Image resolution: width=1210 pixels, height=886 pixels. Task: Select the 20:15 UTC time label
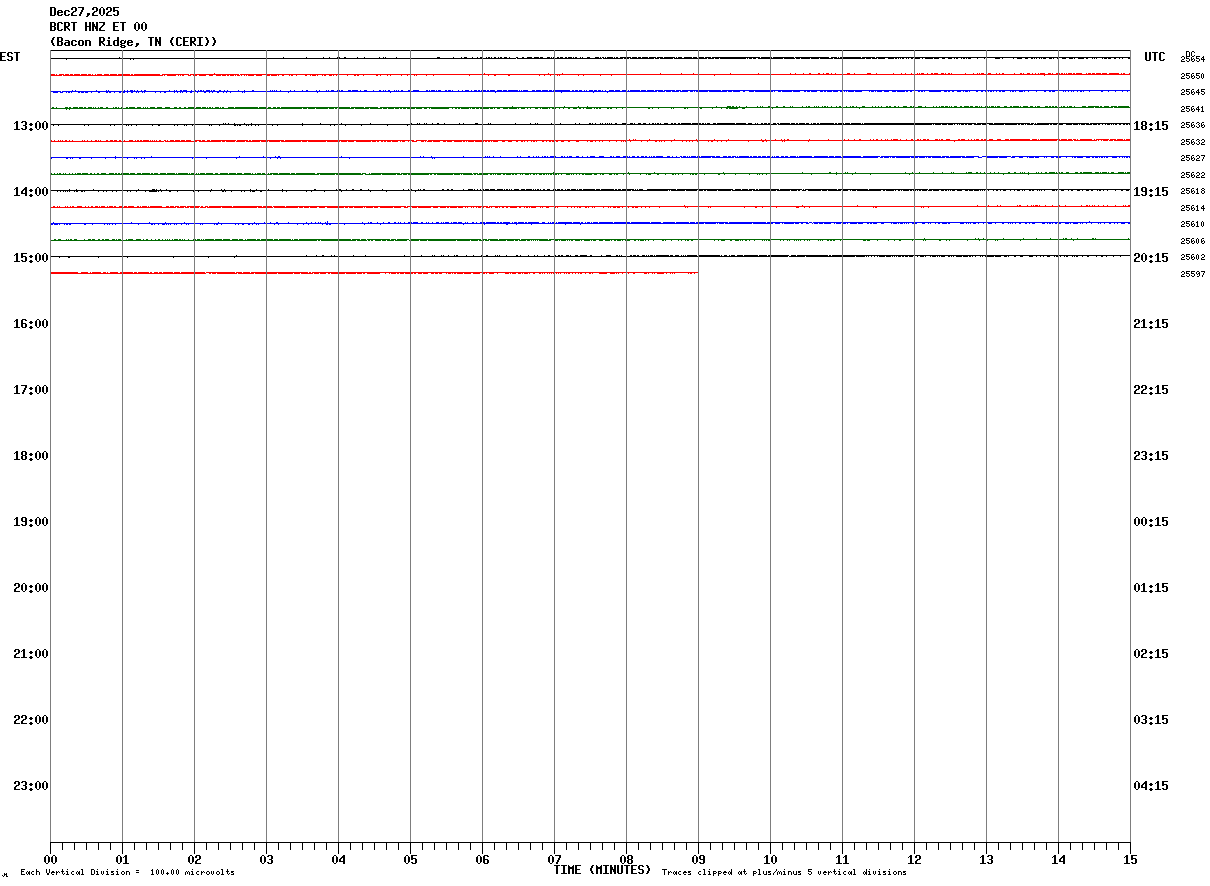(1151, 257)
